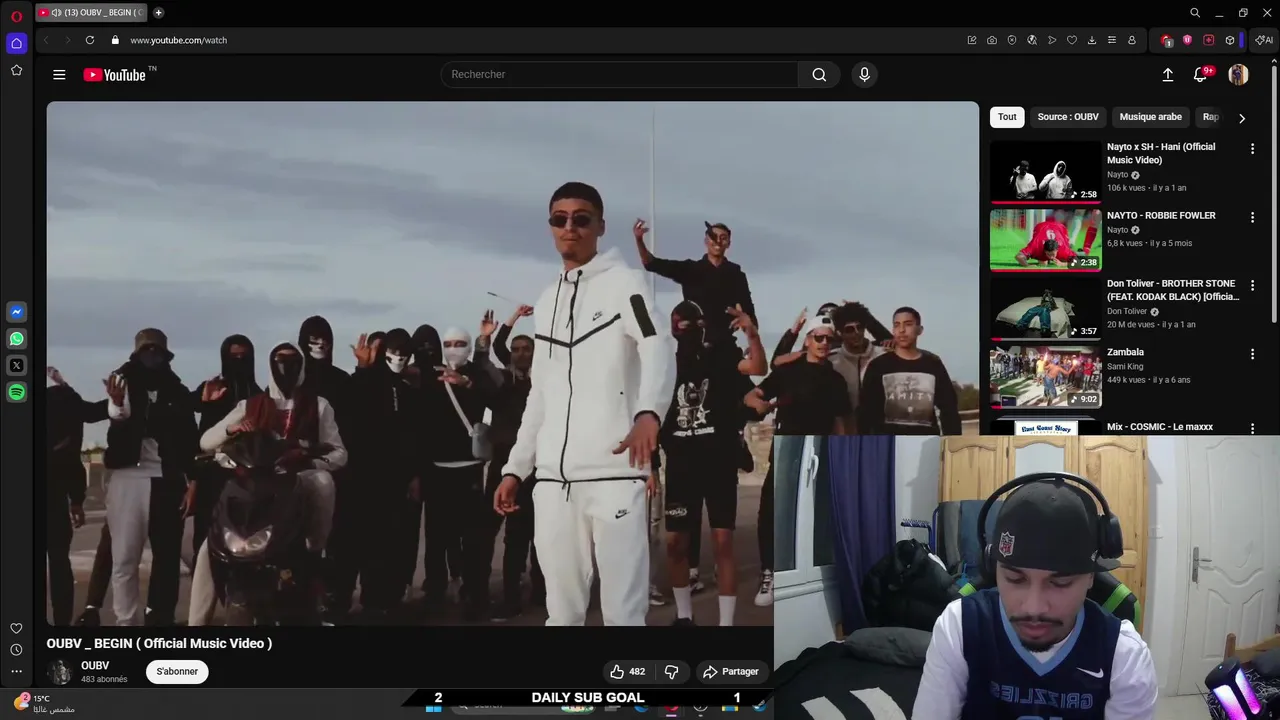View site security lock info
1280x720 pixels.
pos(115,40)
